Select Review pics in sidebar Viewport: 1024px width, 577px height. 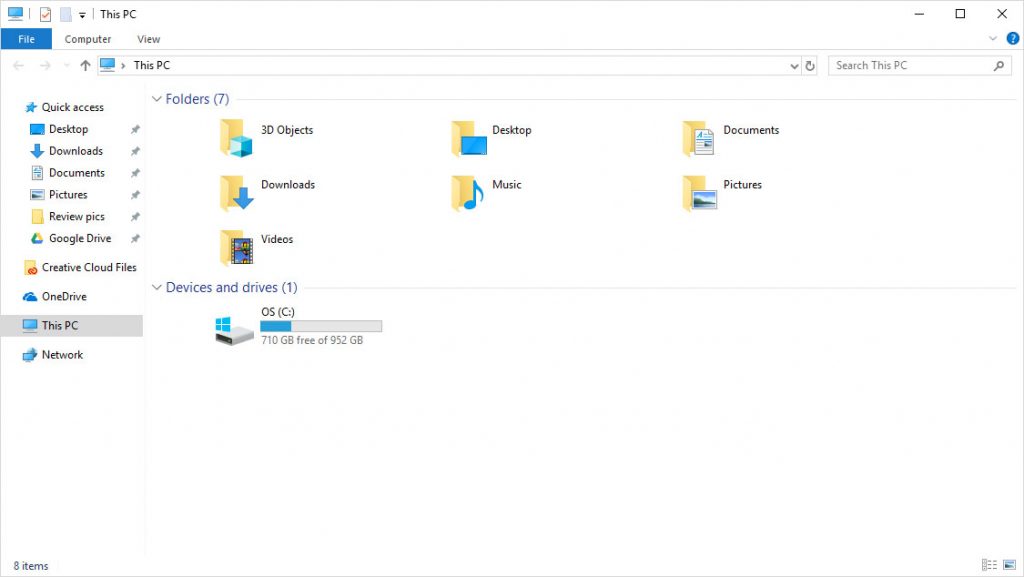(76, 217)
